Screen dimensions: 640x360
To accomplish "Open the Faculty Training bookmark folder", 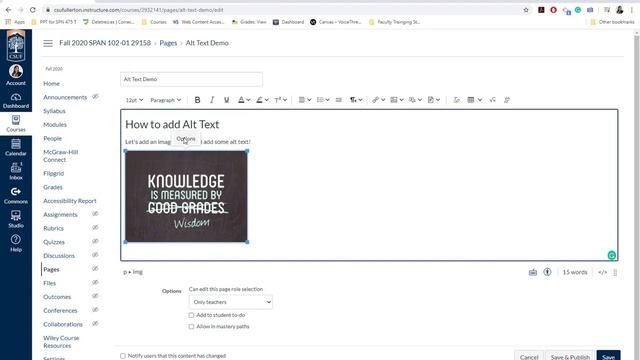I will (394, 22).
